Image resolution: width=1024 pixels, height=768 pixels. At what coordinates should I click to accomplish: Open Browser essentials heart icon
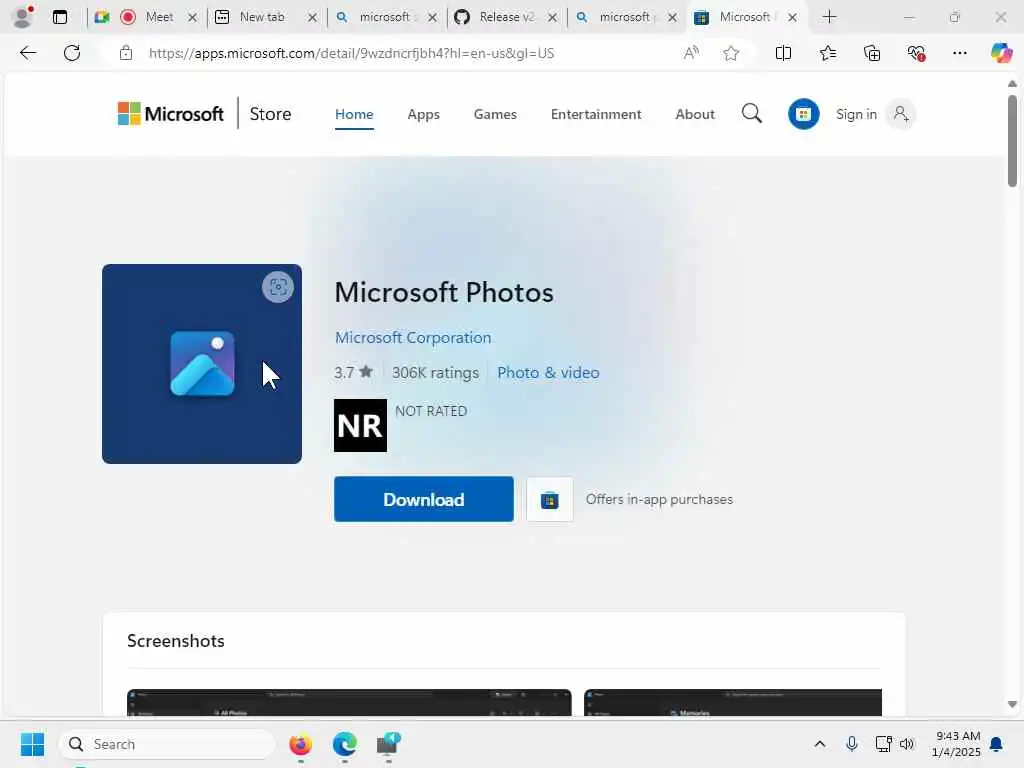(x=916, y=53)
